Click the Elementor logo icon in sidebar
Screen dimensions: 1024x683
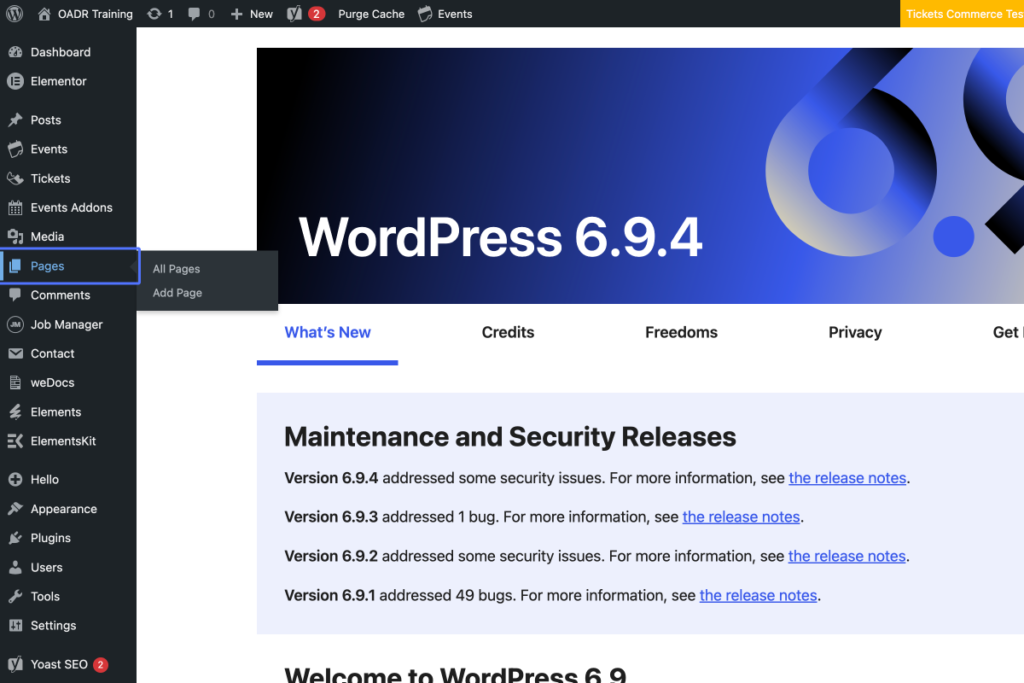pos(16,81)
